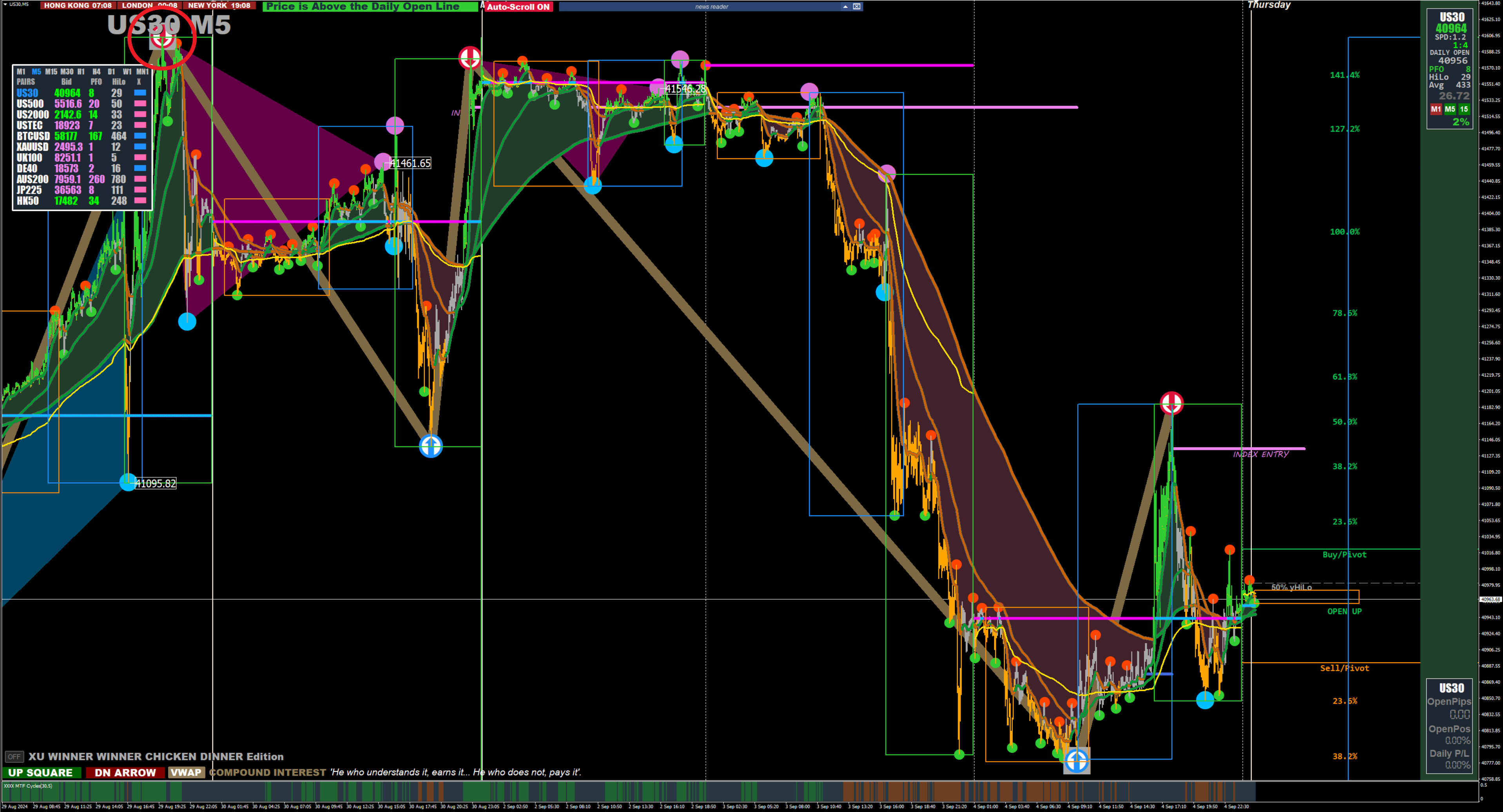1503x812 pixels.
Task: Open XAUUSD pair from the dashboard list
Action: tap(32, 147)
